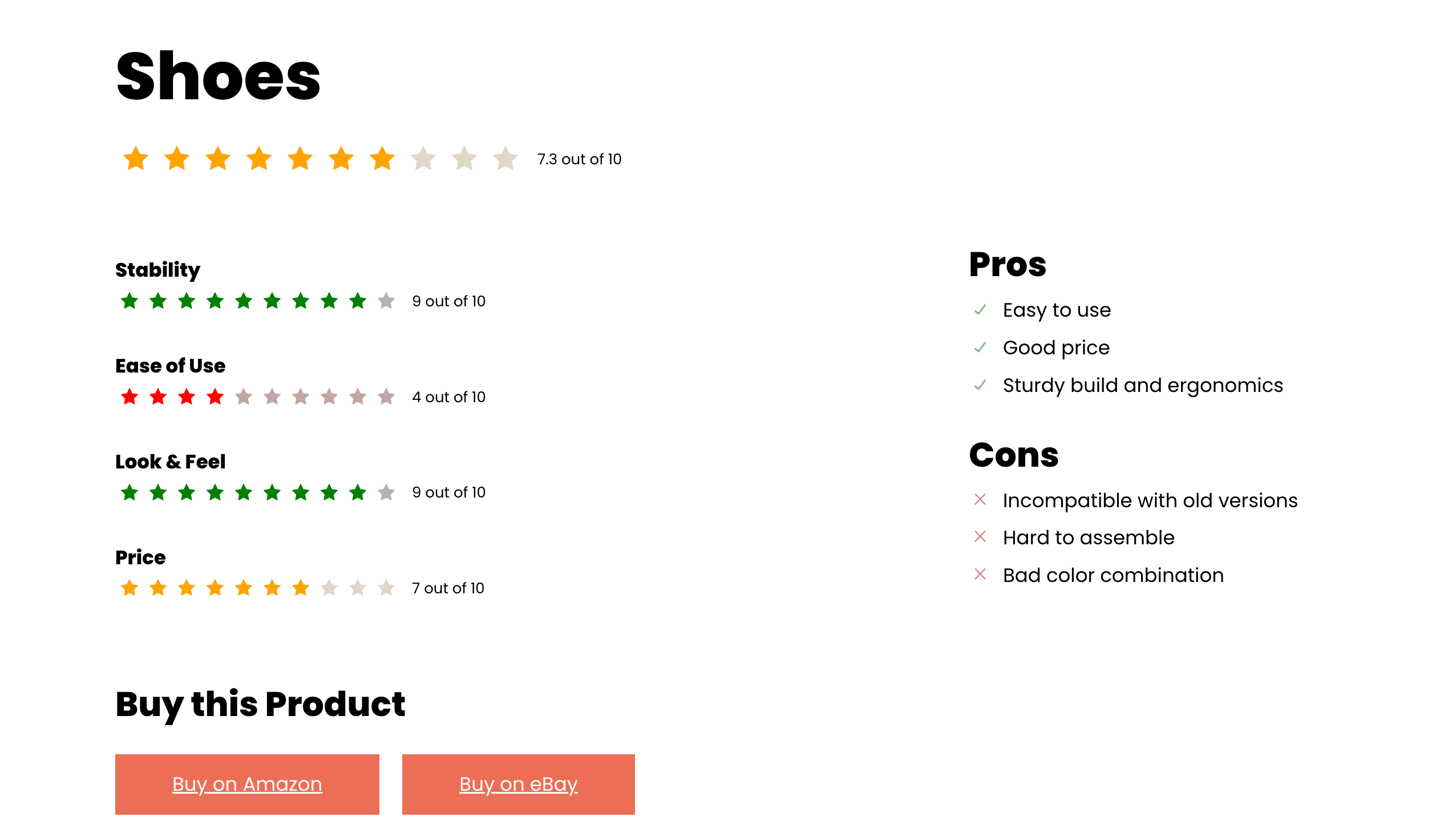Click the Buy on Amazon button

247,784
